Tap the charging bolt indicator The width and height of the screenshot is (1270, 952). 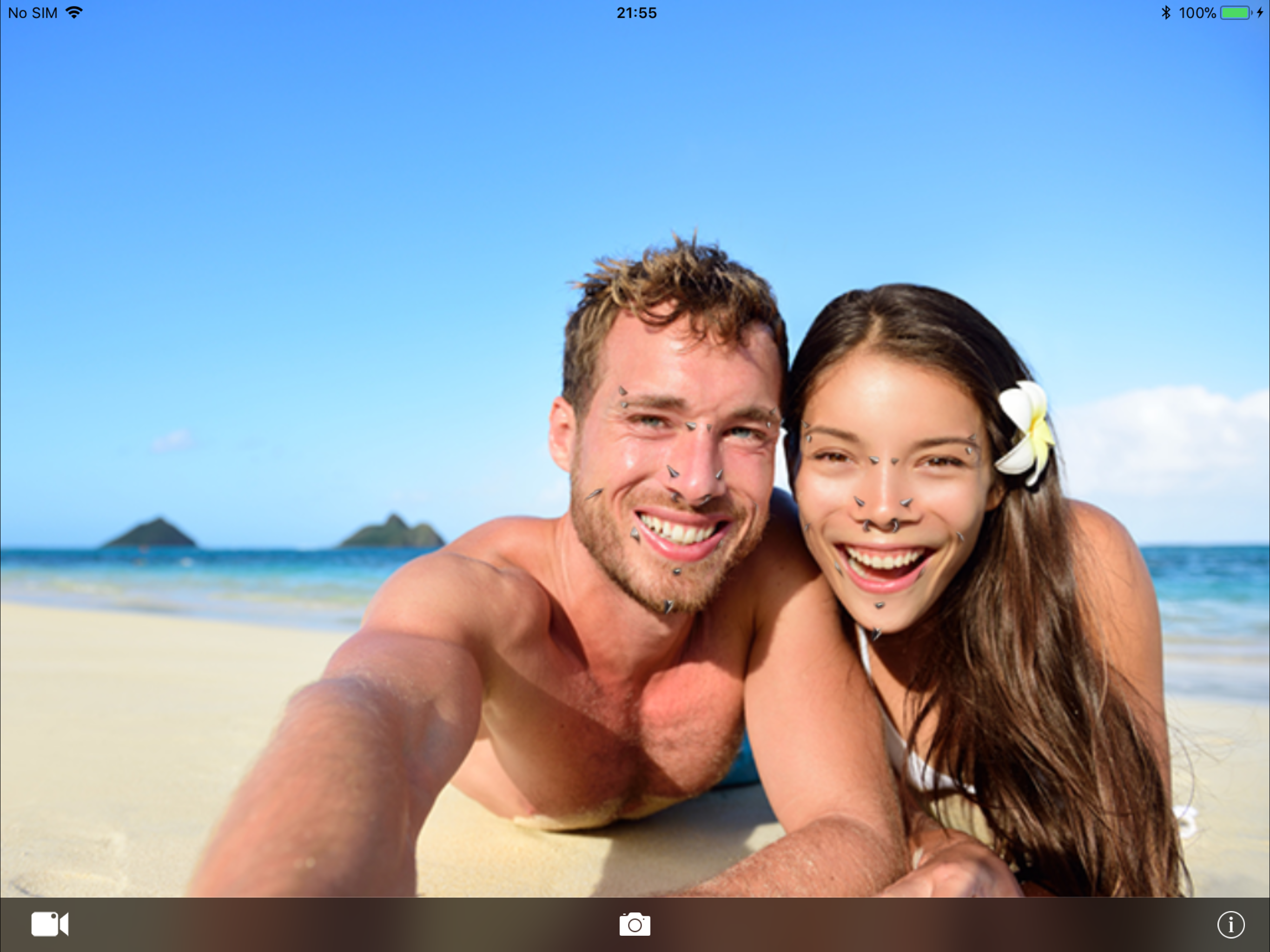point(1260,13)
